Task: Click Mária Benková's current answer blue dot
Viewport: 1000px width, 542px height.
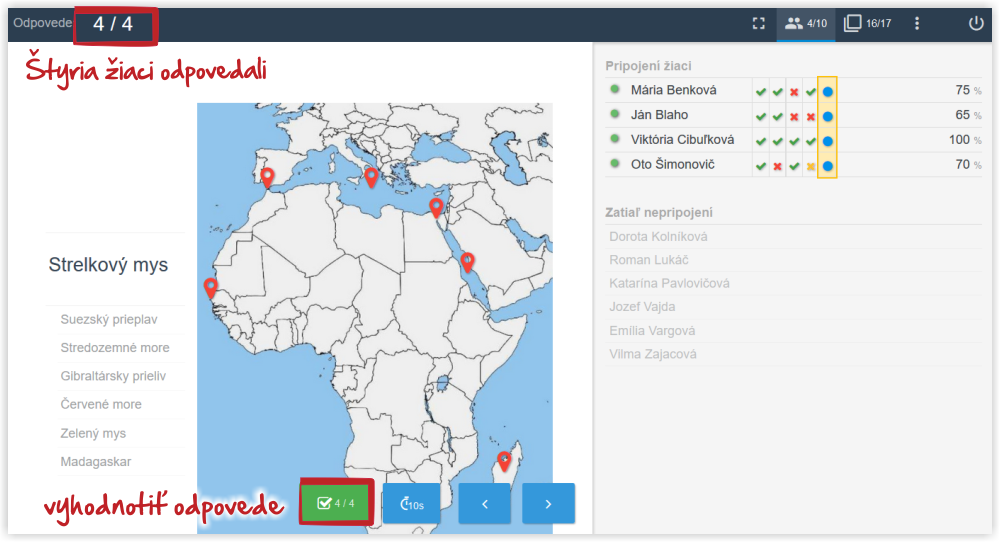Action: coord(828,91)
